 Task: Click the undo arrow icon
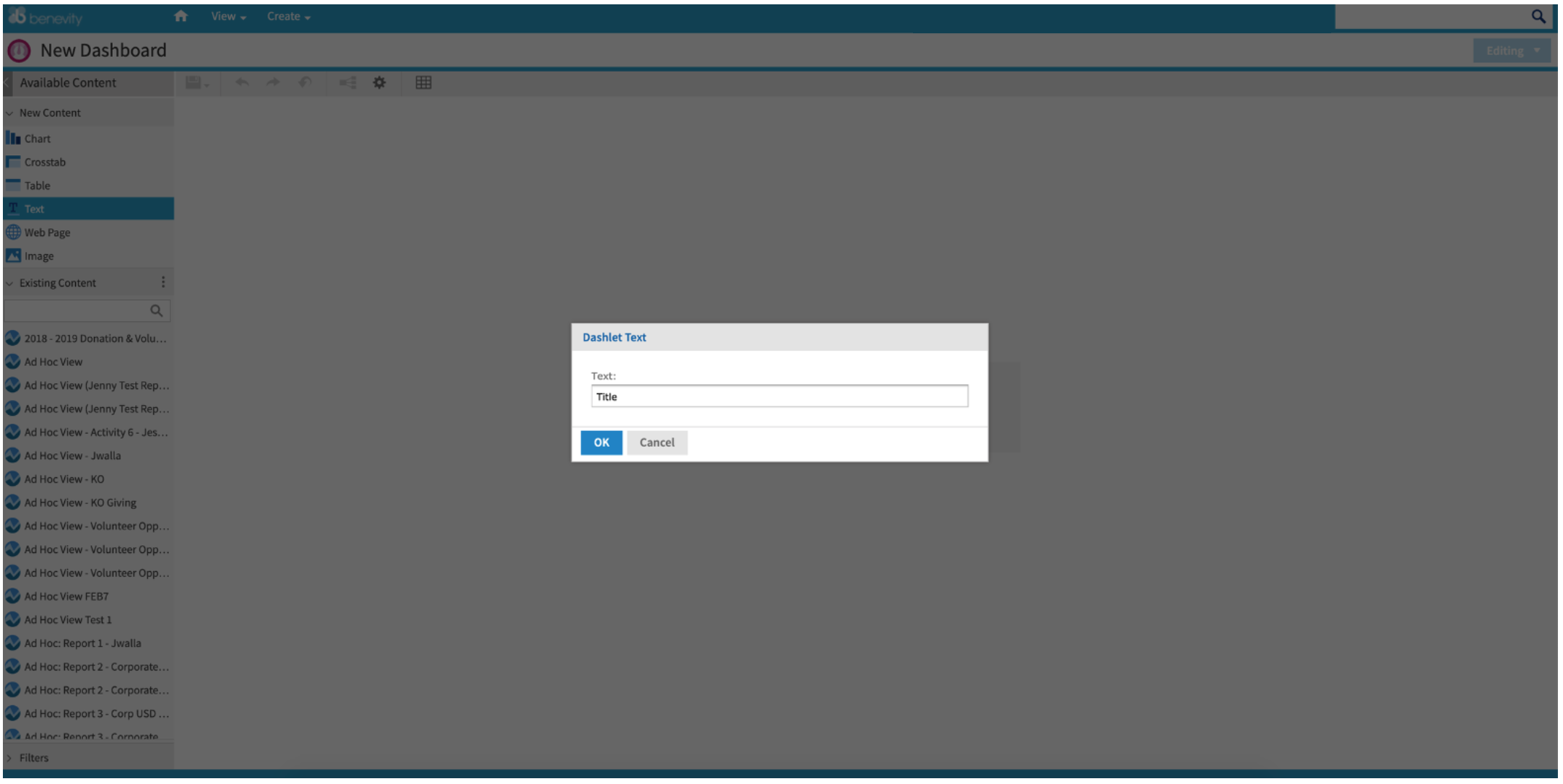242,82
